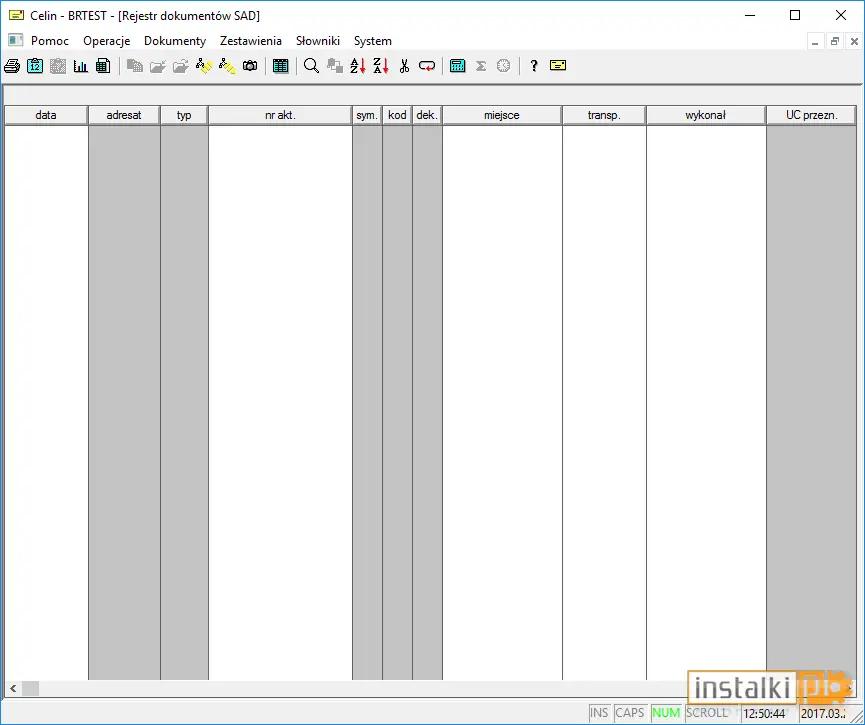This screenshot has width=865, height=725.
Task: Restore the inner document window size
Action: point(835,41)
